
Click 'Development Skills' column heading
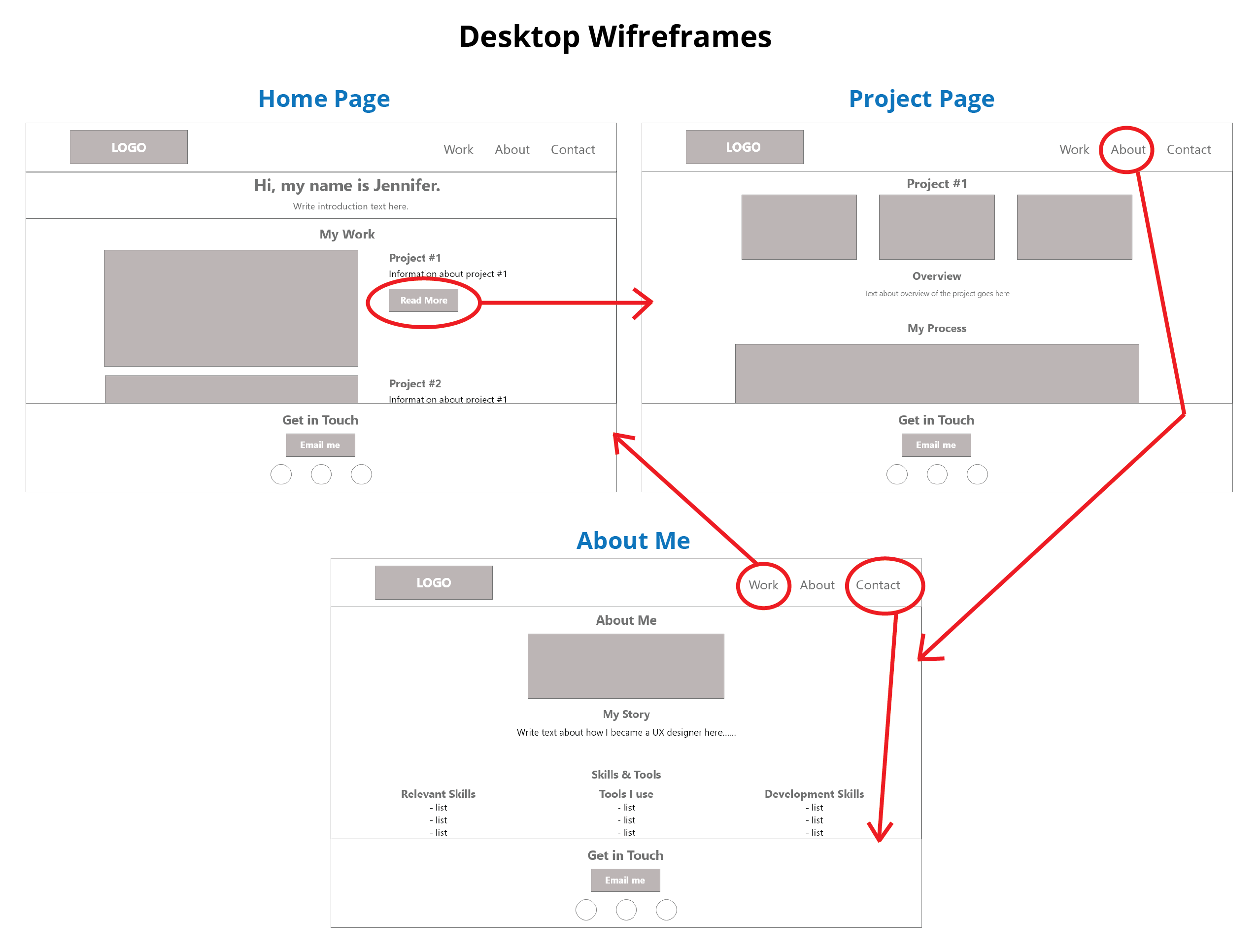(x=815, y=794)
